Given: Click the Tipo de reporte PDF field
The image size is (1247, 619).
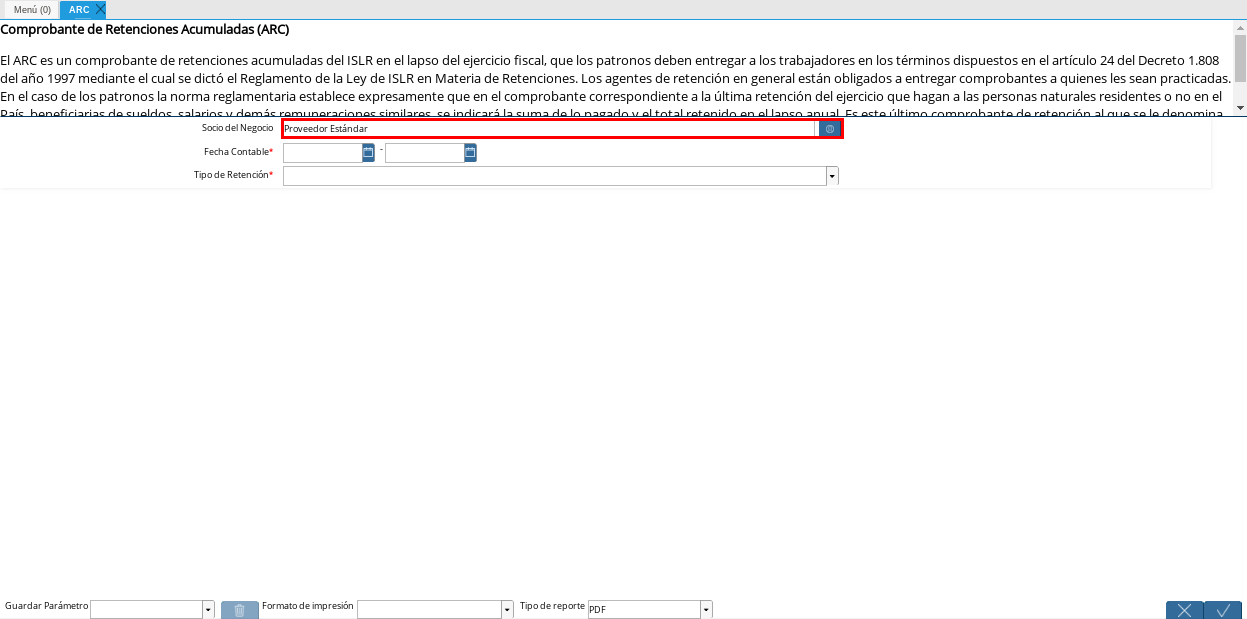Looking at the screenshot, I should tap(643, 610).
